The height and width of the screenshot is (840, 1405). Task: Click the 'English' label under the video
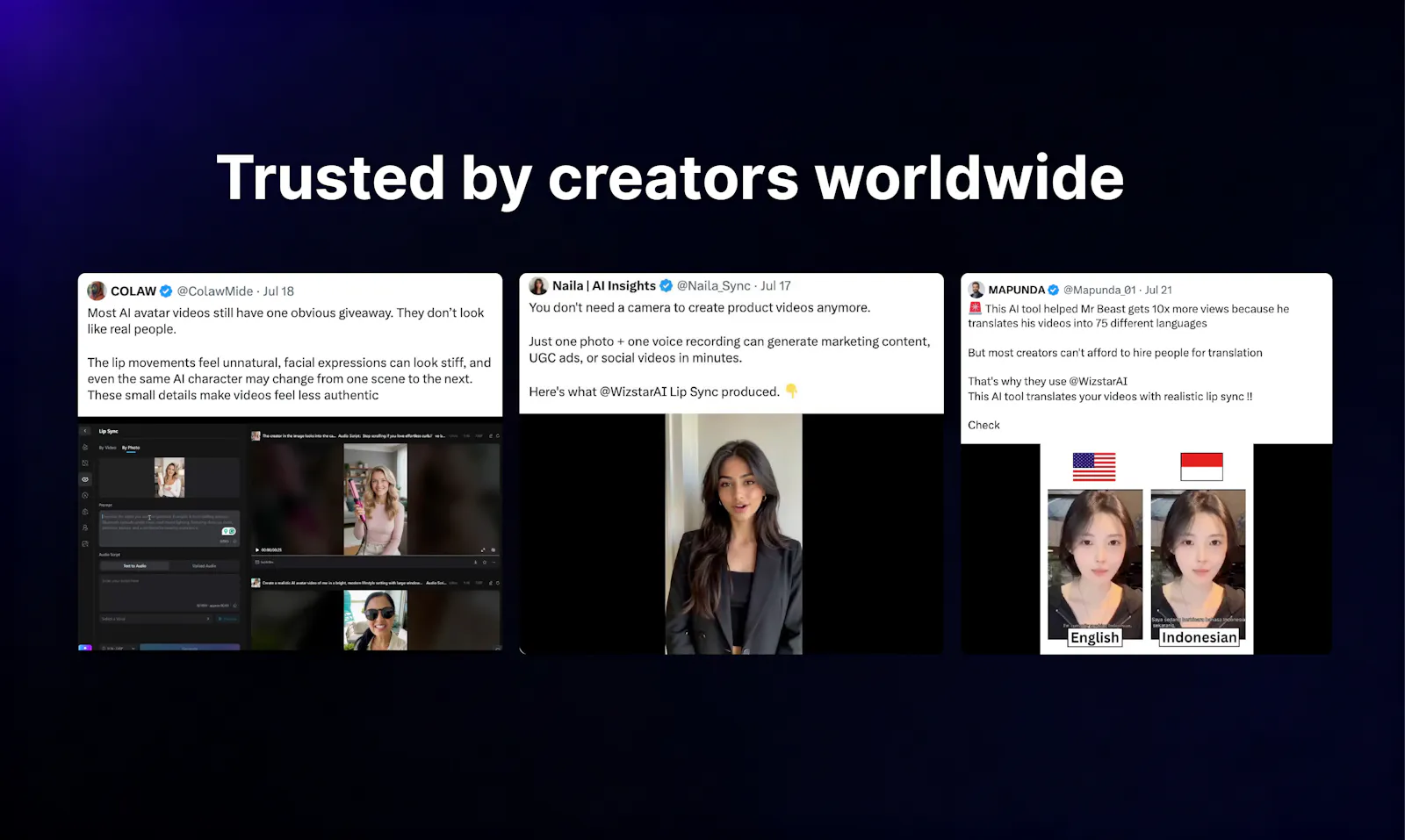(x=1095, y=638)
